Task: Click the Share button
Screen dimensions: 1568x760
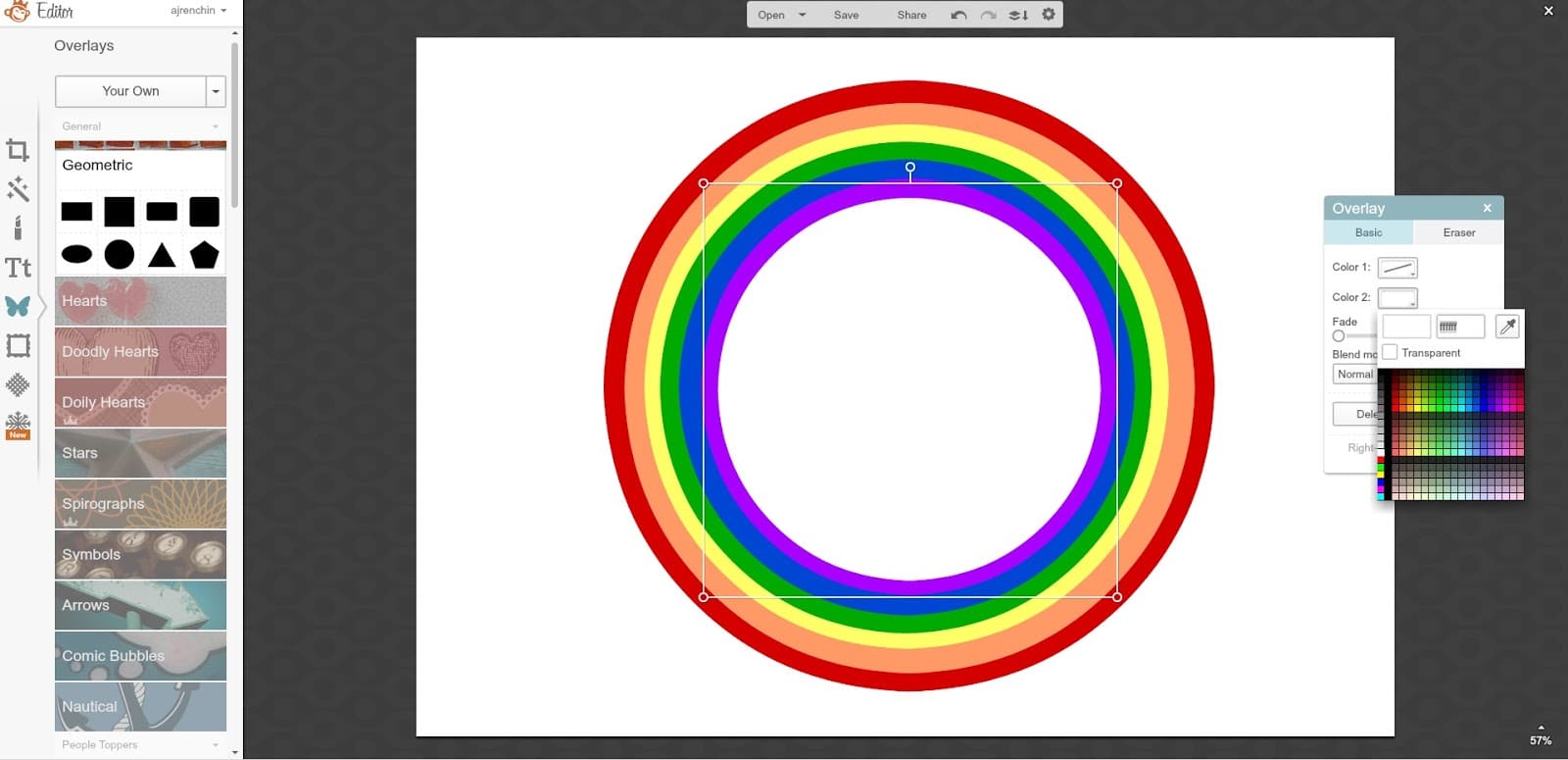Action: point(911,15)
